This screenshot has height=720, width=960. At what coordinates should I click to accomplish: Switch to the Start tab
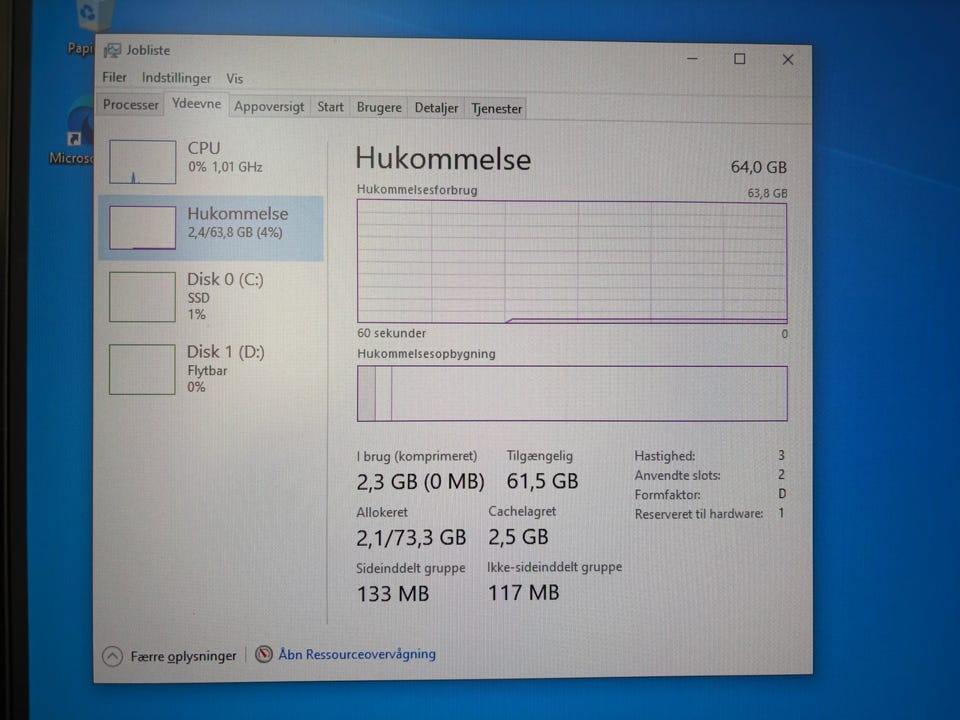[x=330, y=107]
